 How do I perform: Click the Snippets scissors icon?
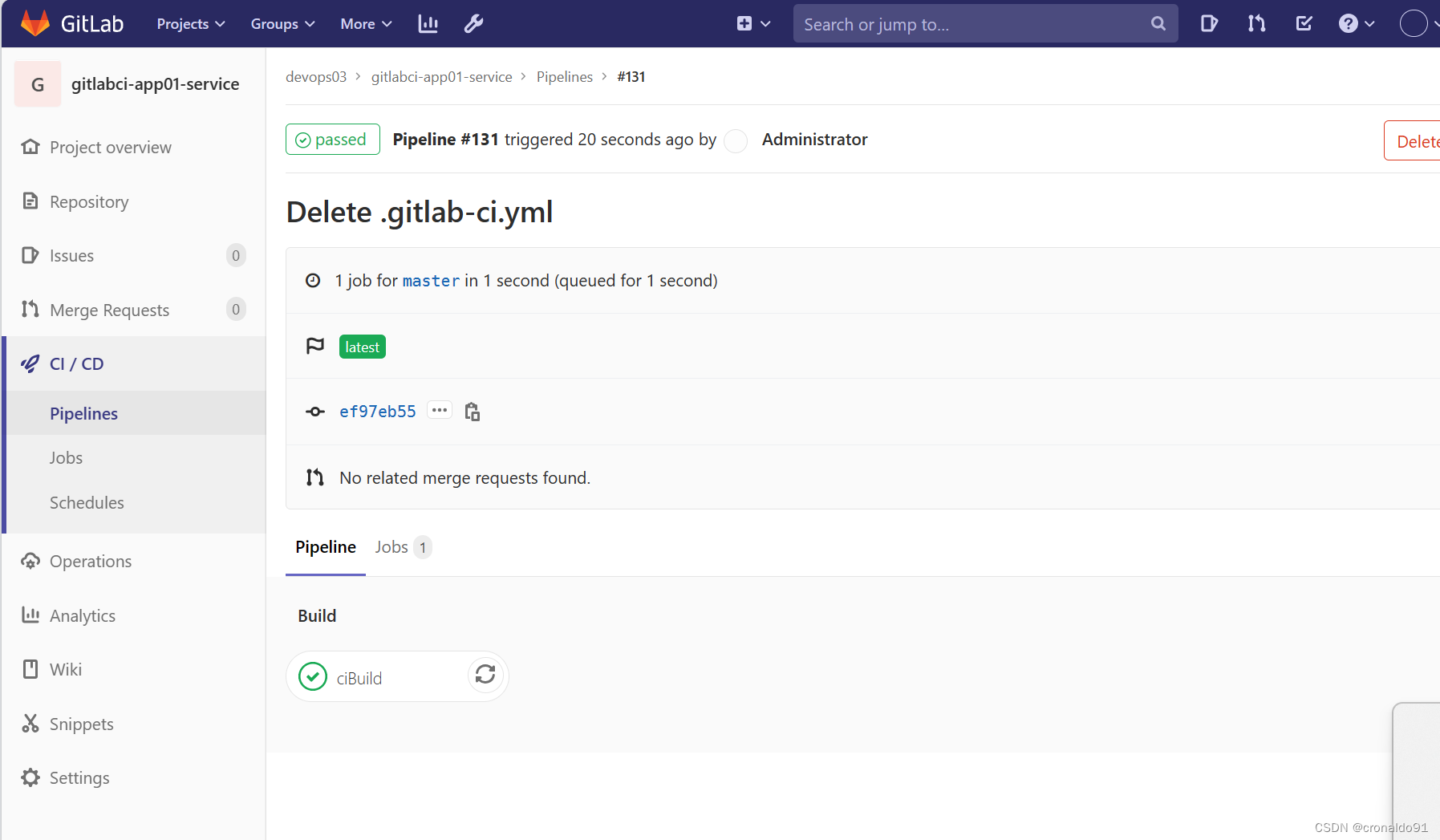(x=30, y=723)
